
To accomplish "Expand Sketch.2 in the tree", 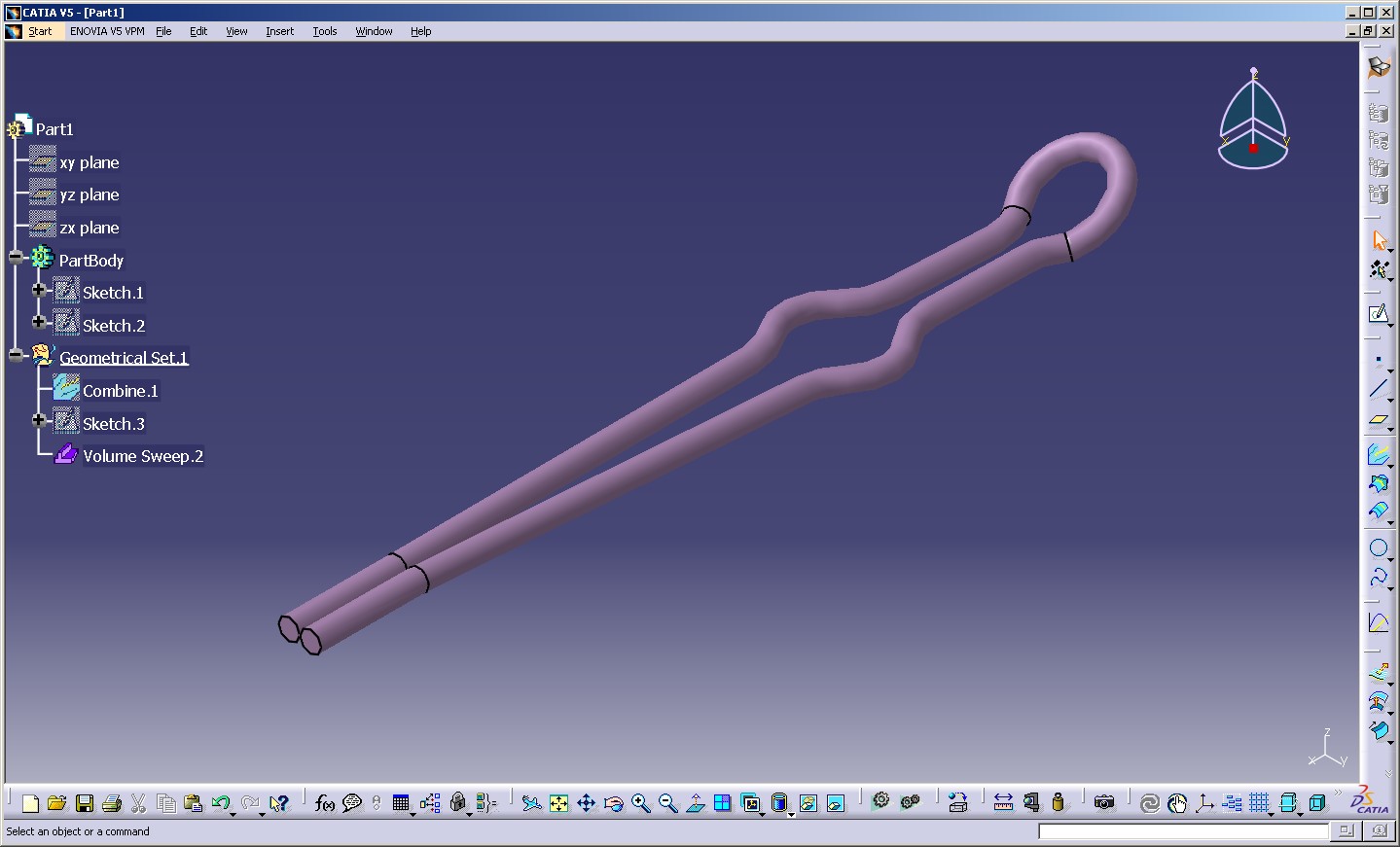I will [x=39, y=322].
